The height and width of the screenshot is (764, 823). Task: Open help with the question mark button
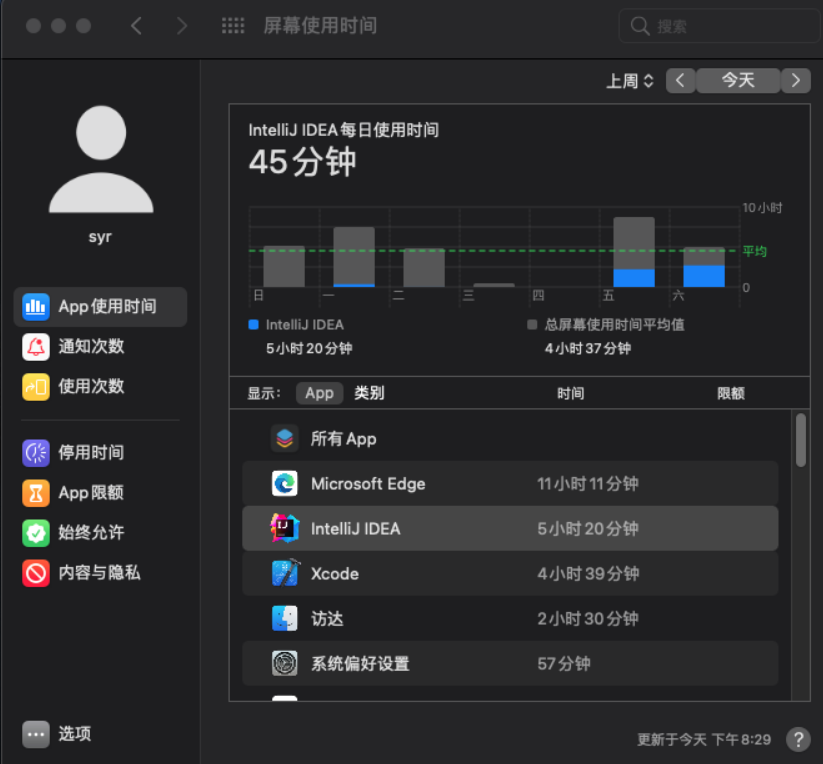[798, 739]
